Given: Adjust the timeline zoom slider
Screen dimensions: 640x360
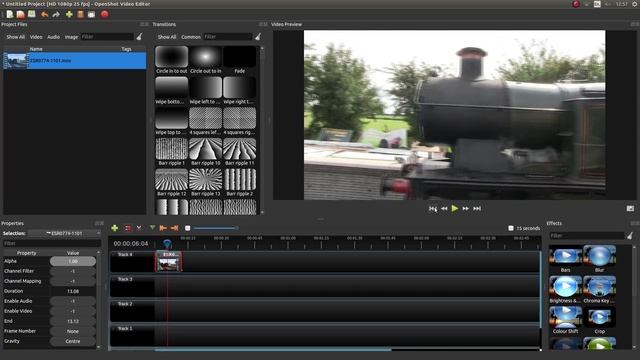Looking at the screenshot, I should tap(215, 228).
